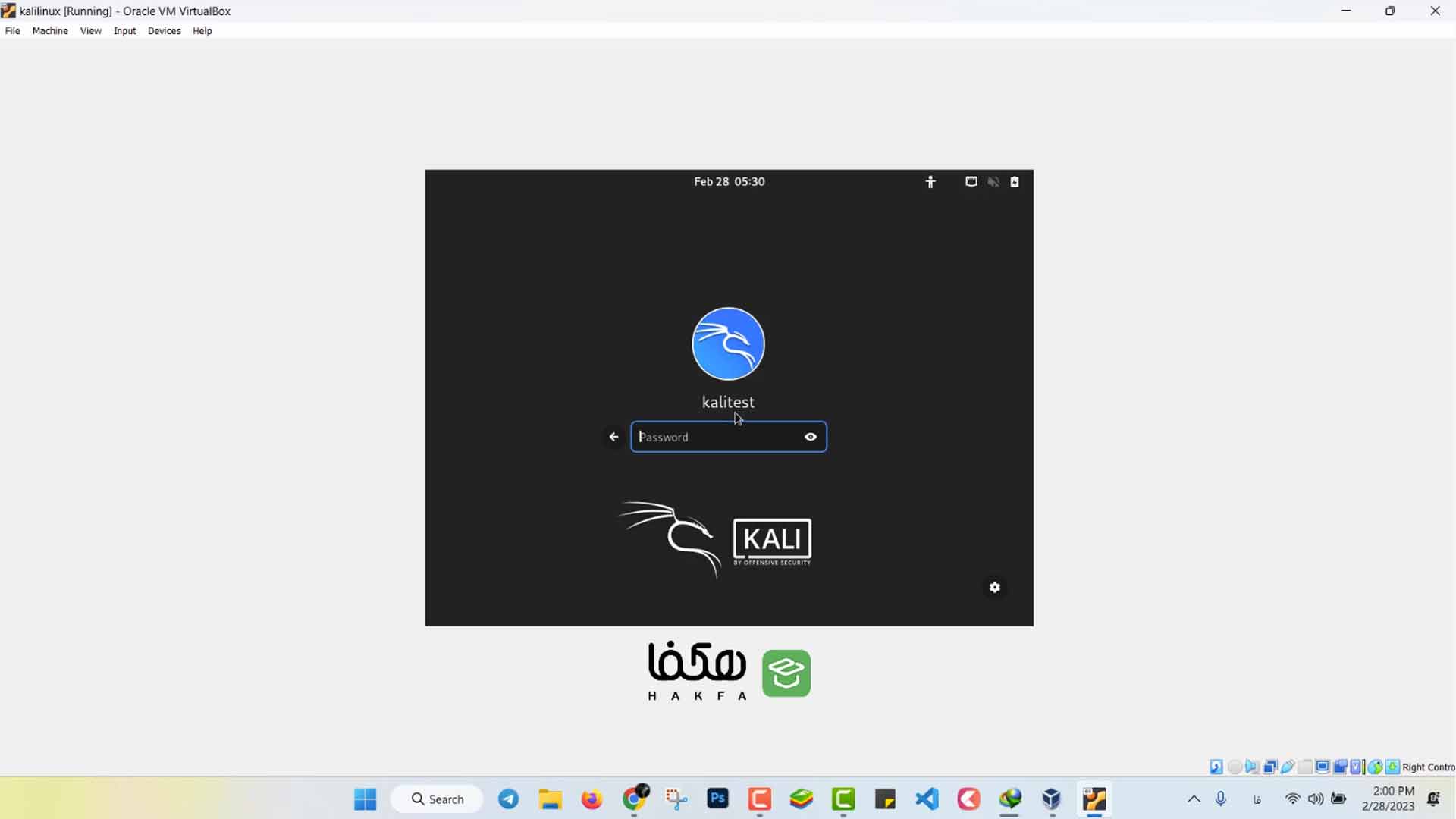Open Visual Studio Code from the taskbar
The height and width of the screenshot is (819, 1456).
[x=927, y=799]
